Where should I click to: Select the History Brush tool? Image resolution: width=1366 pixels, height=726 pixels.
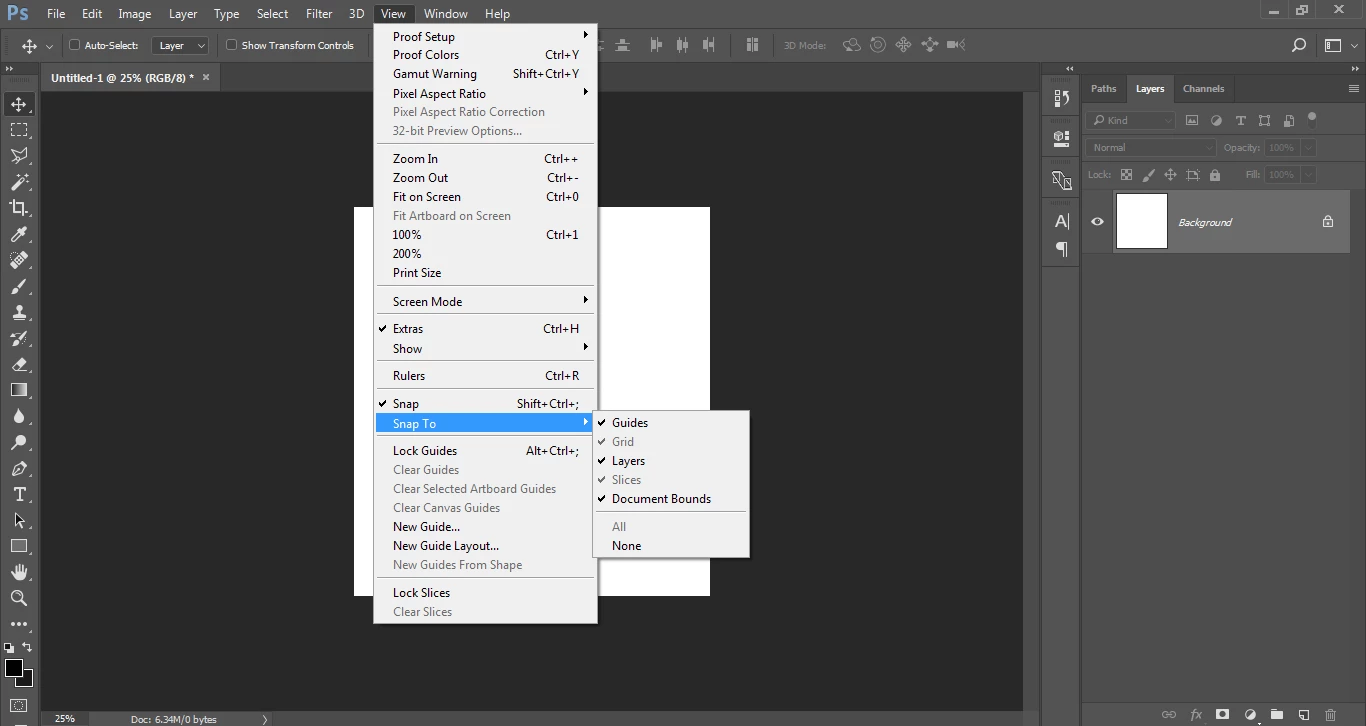19,338
